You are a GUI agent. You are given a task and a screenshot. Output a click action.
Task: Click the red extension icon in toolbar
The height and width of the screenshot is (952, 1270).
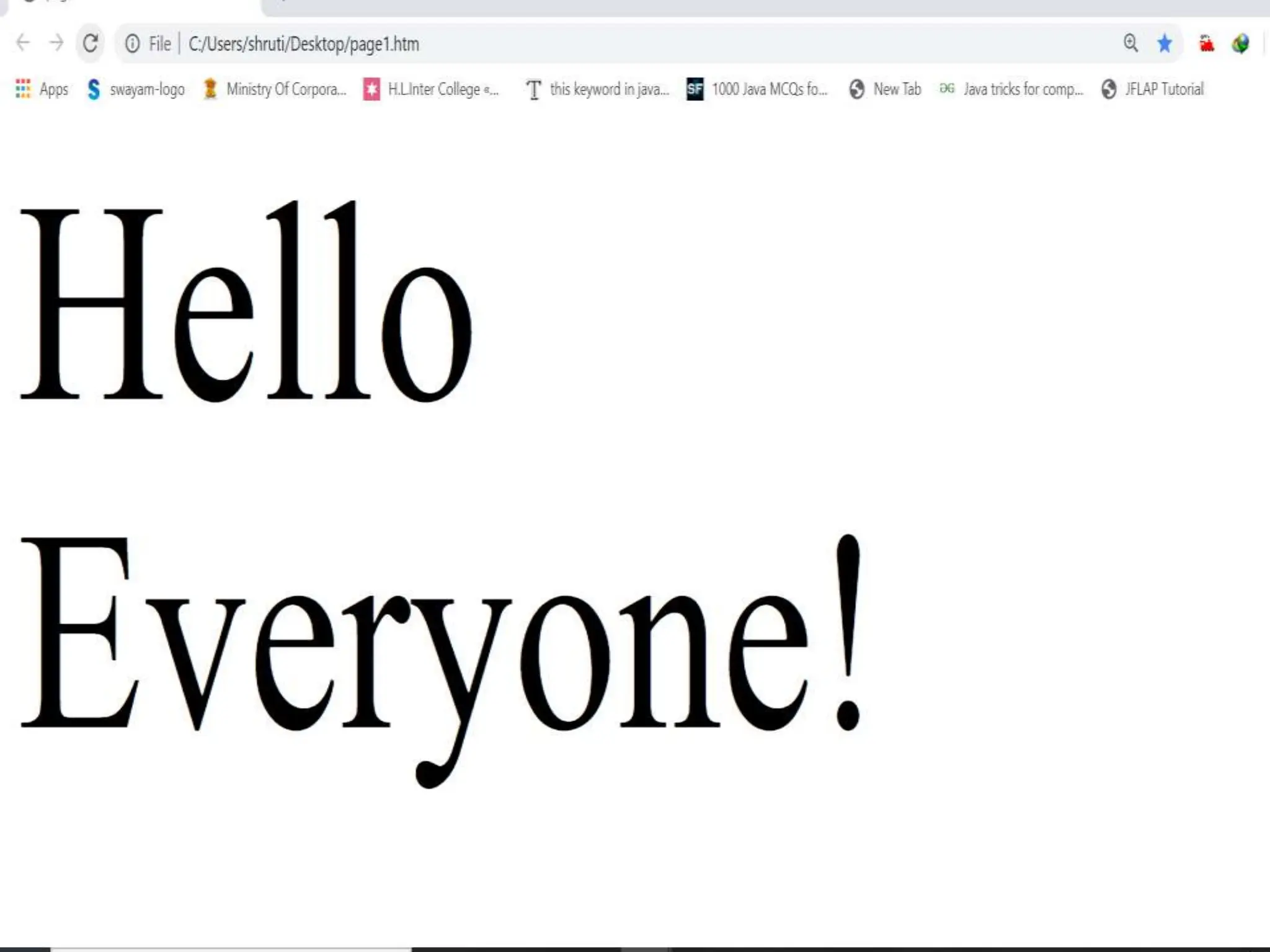pos(1207,43)
